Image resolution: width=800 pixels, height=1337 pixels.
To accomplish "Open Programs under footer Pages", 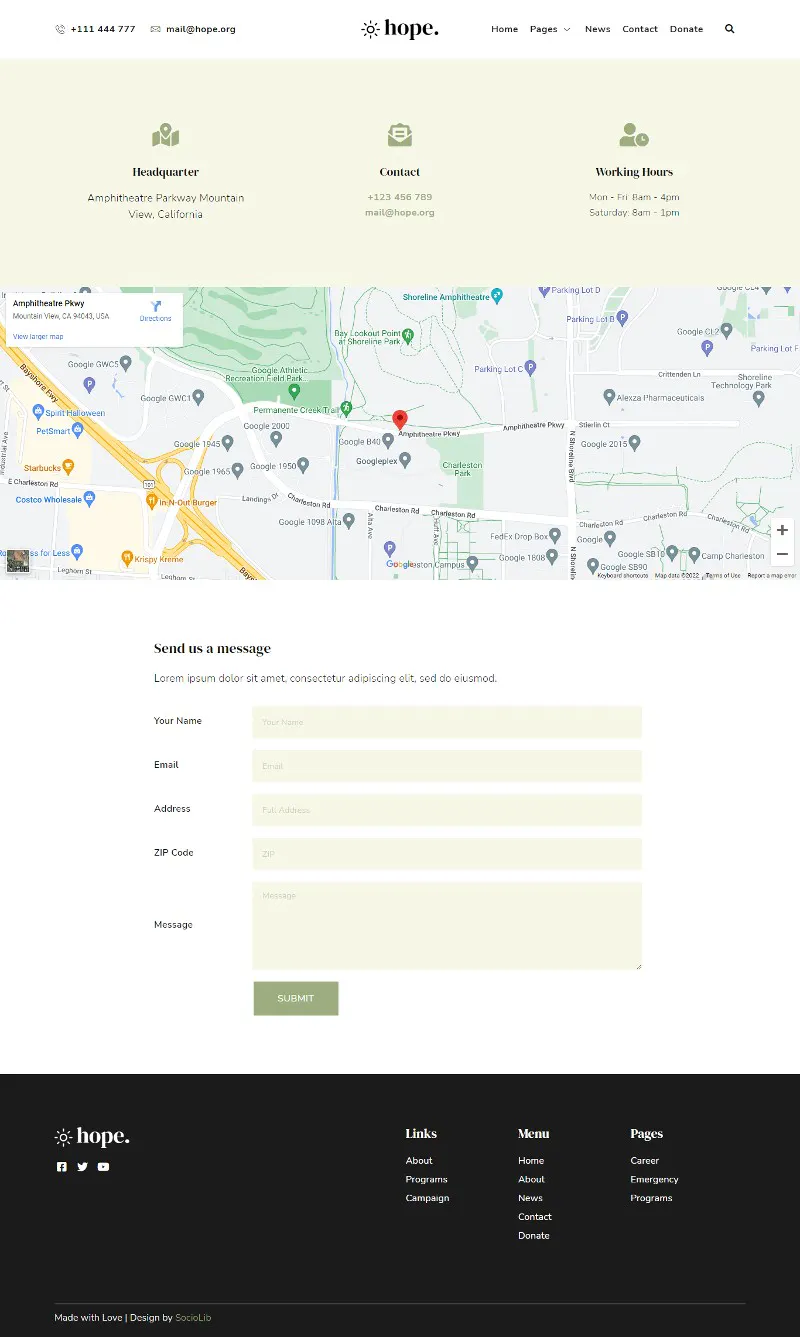I will tap(652, 1198).
